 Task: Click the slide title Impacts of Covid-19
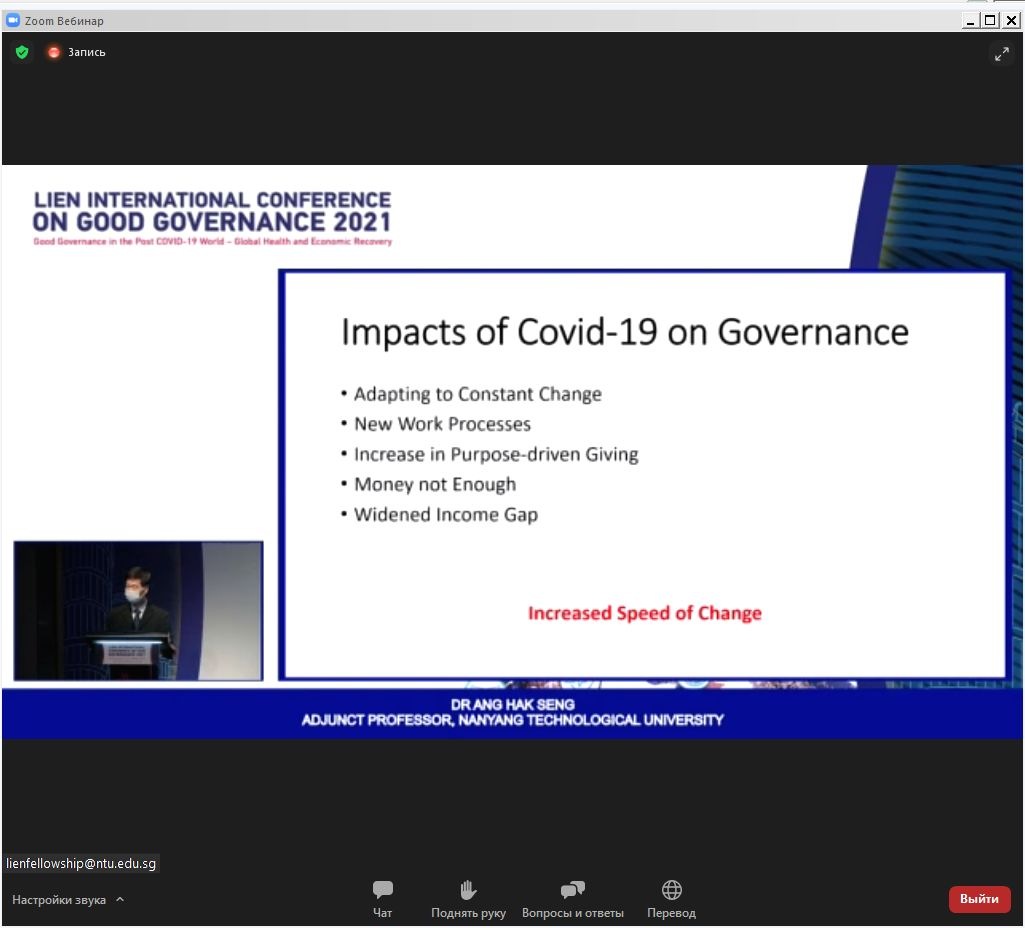click(x=624, y=332)
